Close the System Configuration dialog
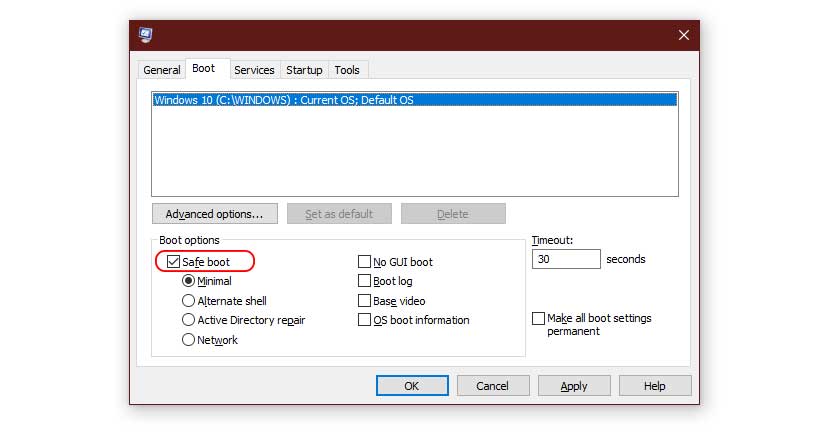This screenshot has width=835, height=438. (684, 35)
